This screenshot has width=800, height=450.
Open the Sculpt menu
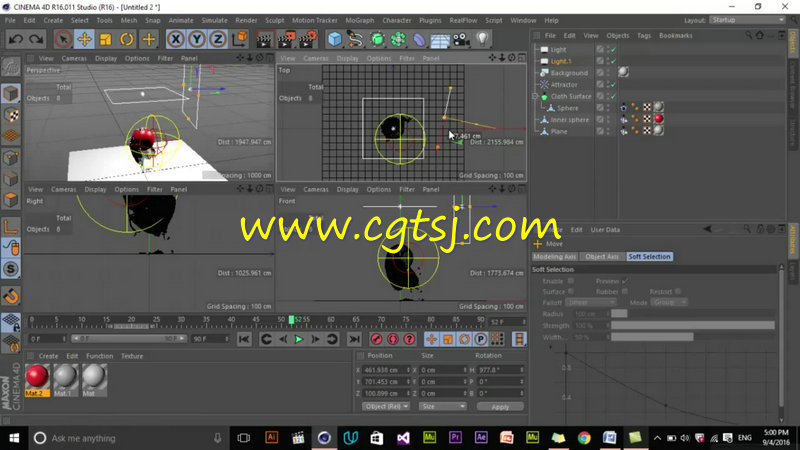coord(274,20)
